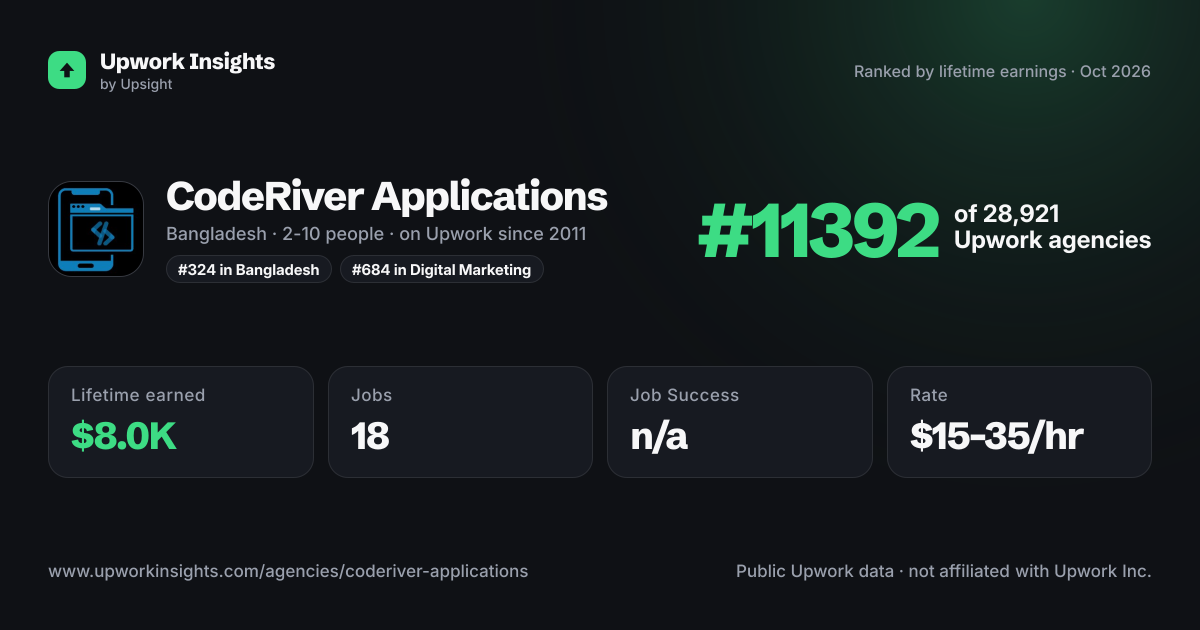The width and height of the screenshot is (1200, 630).
Task: Select the 18 jobs value
Action: tap(370, 436)
